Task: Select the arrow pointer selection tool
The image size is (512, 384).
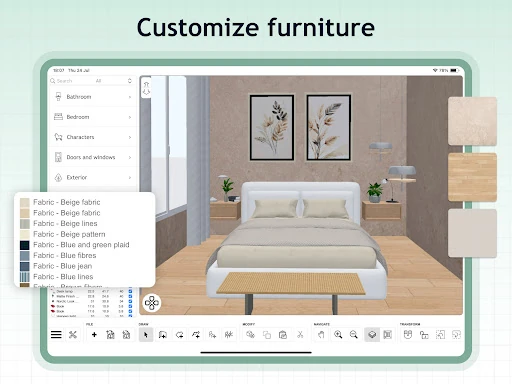Action: 146,335
